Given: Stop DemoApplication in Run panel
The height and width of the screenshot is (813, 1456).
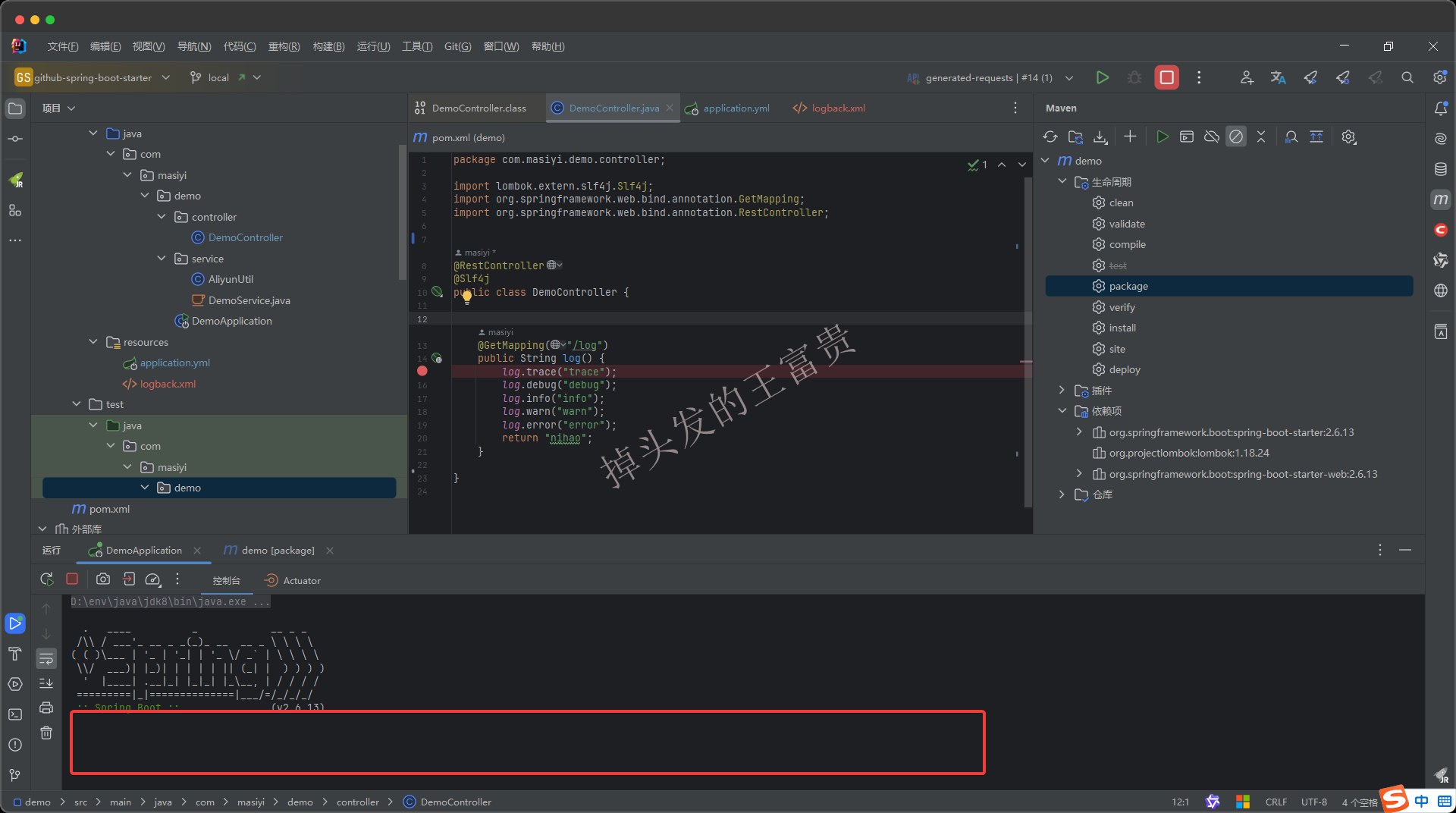Looking at the screenshot, I should click(x=72, y=579).
